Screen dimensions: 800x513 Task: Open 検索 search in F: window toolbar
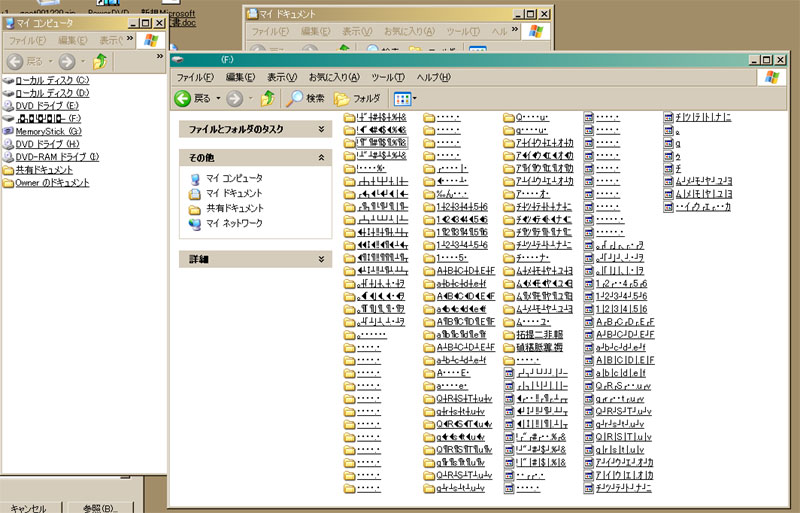tap(305, 98)
